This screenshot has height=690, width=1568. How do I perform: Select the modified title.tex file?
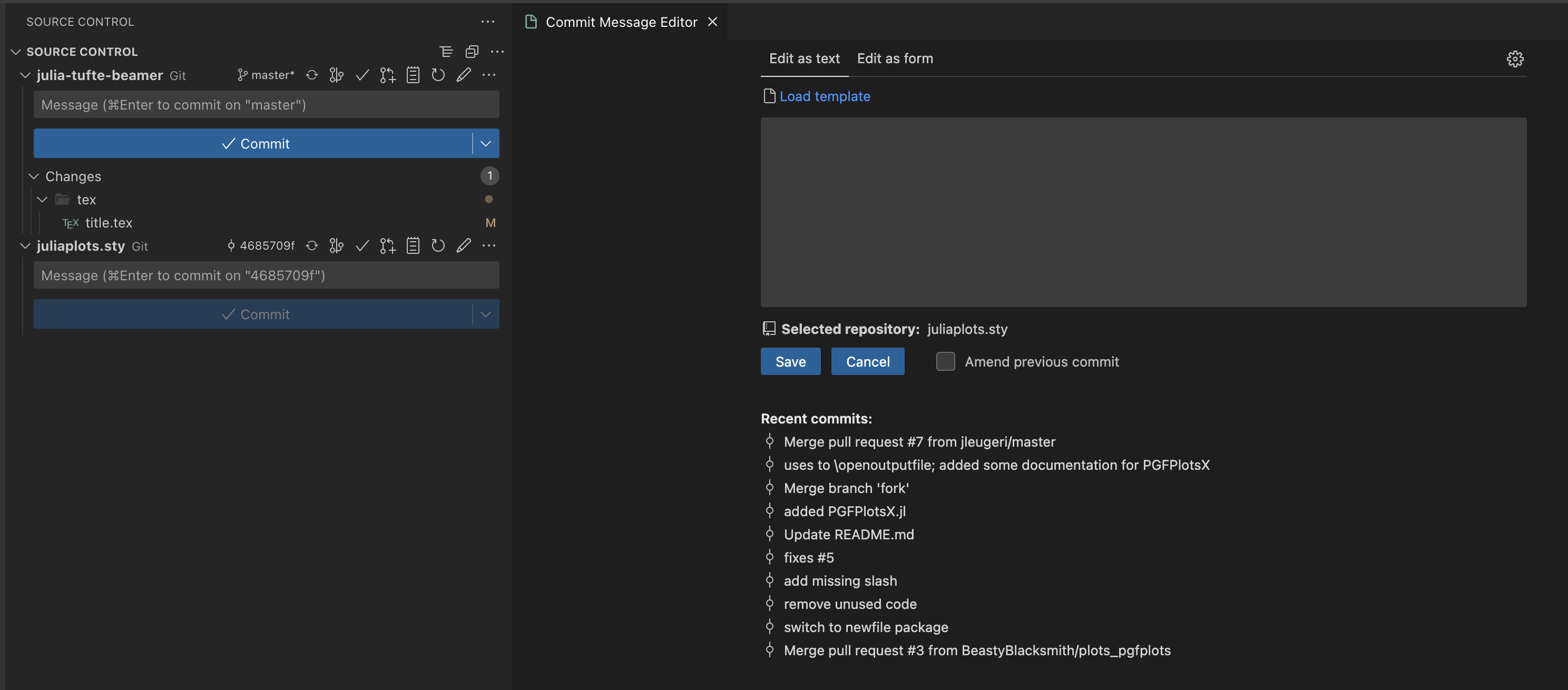(109, 223)
